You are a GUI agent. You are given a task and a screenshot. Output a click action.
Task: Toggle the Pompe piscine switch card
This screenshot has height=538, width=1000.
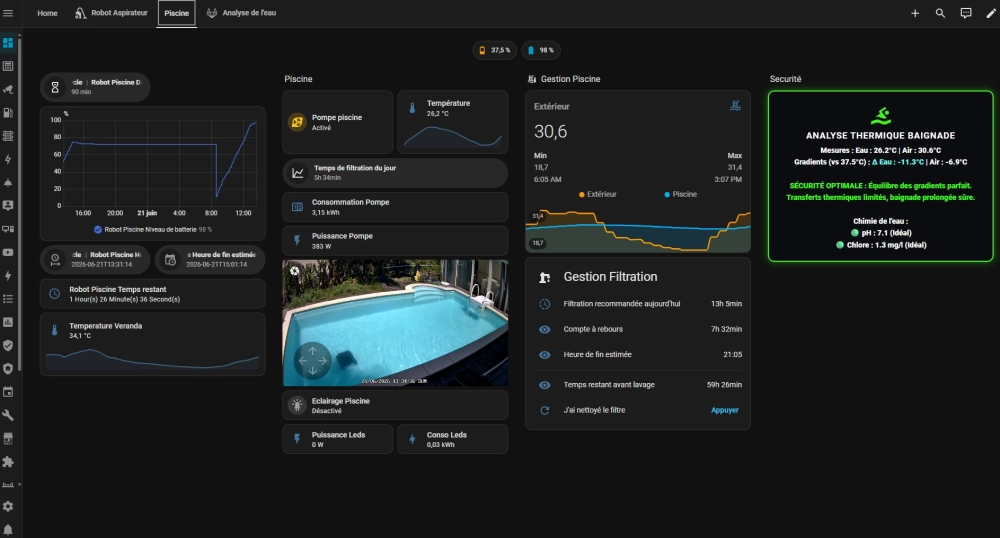(337, 122)
